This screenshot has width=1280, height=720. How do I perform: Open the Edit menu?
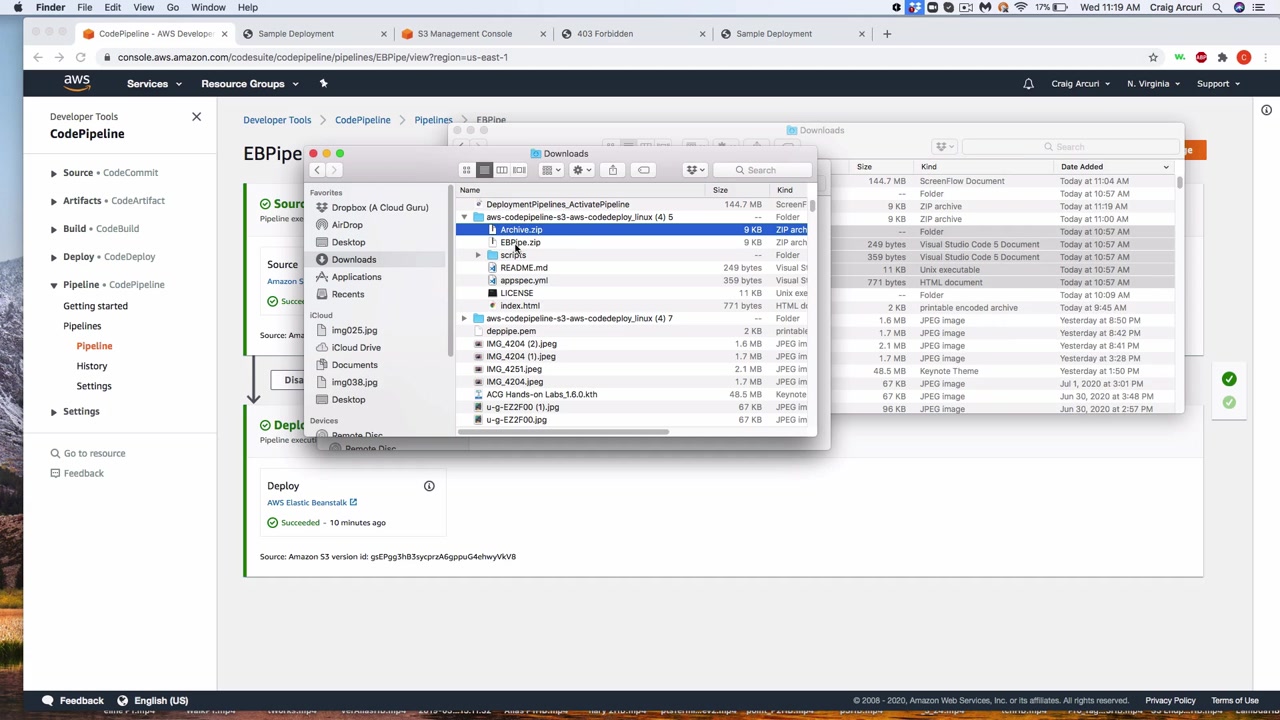pyautogui.click(x=113, y=7)
